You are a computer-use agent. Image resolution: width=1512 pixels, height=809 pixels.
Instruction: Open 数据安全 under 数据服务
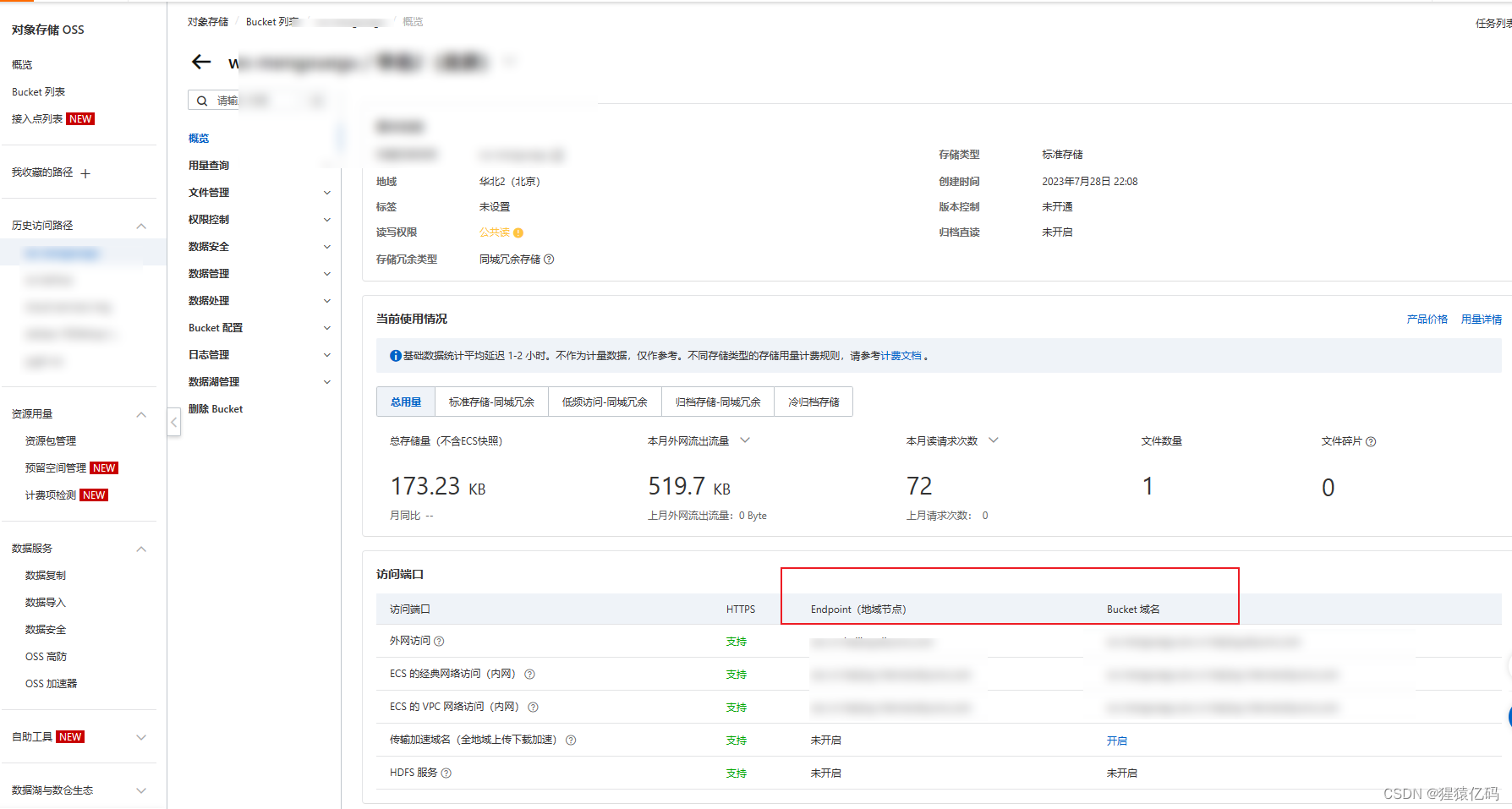[x=46, y=630]
